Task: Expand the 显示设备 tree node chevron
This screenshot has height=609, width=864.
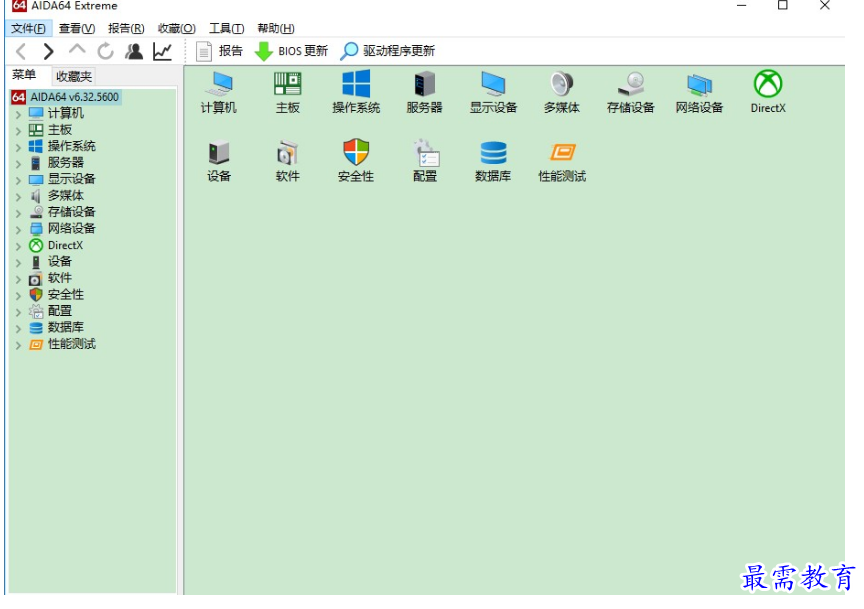Action: pyautogui.click(x=18, y=180)
